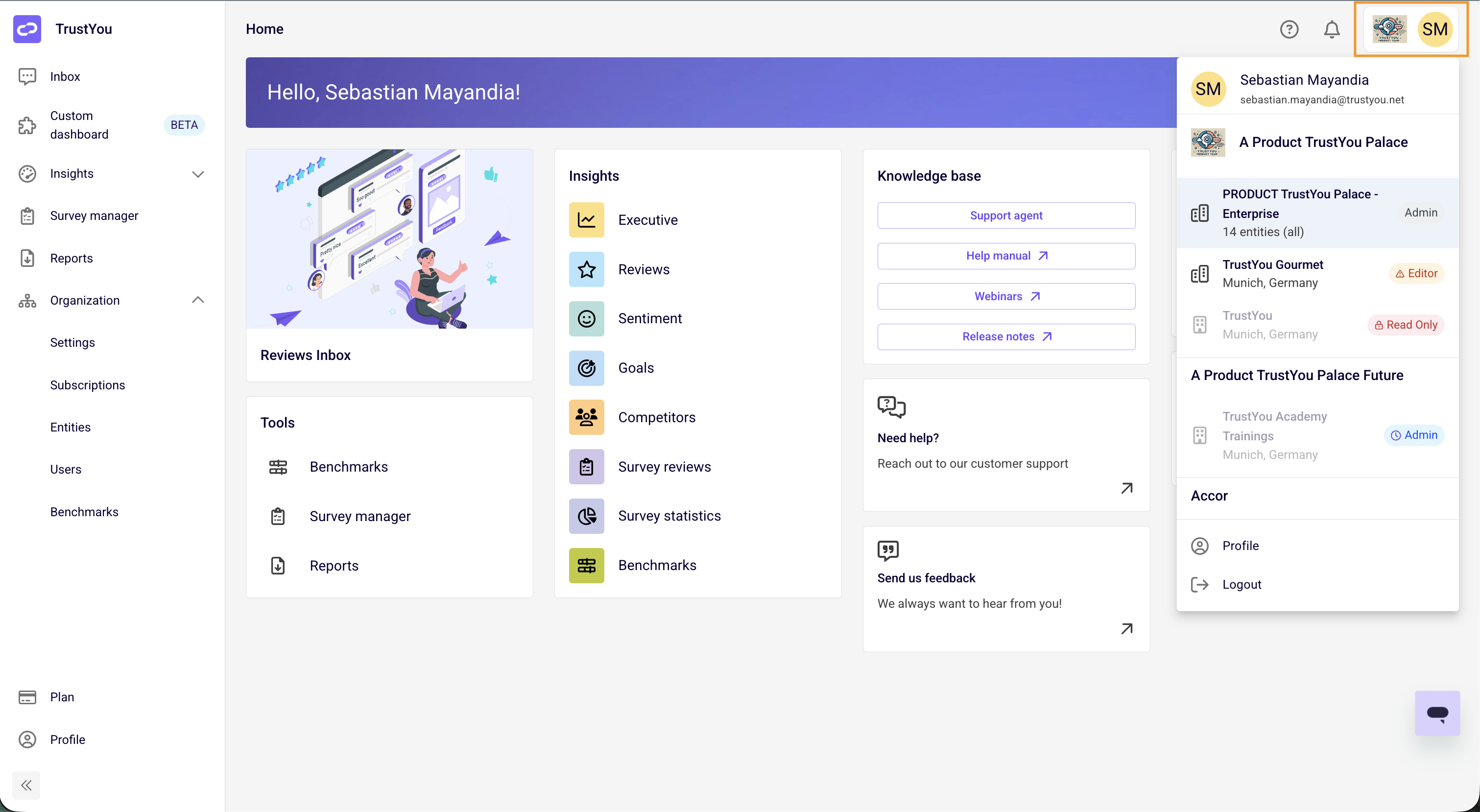
Task: Open the Reviews star icon
Action: (586, 269)
